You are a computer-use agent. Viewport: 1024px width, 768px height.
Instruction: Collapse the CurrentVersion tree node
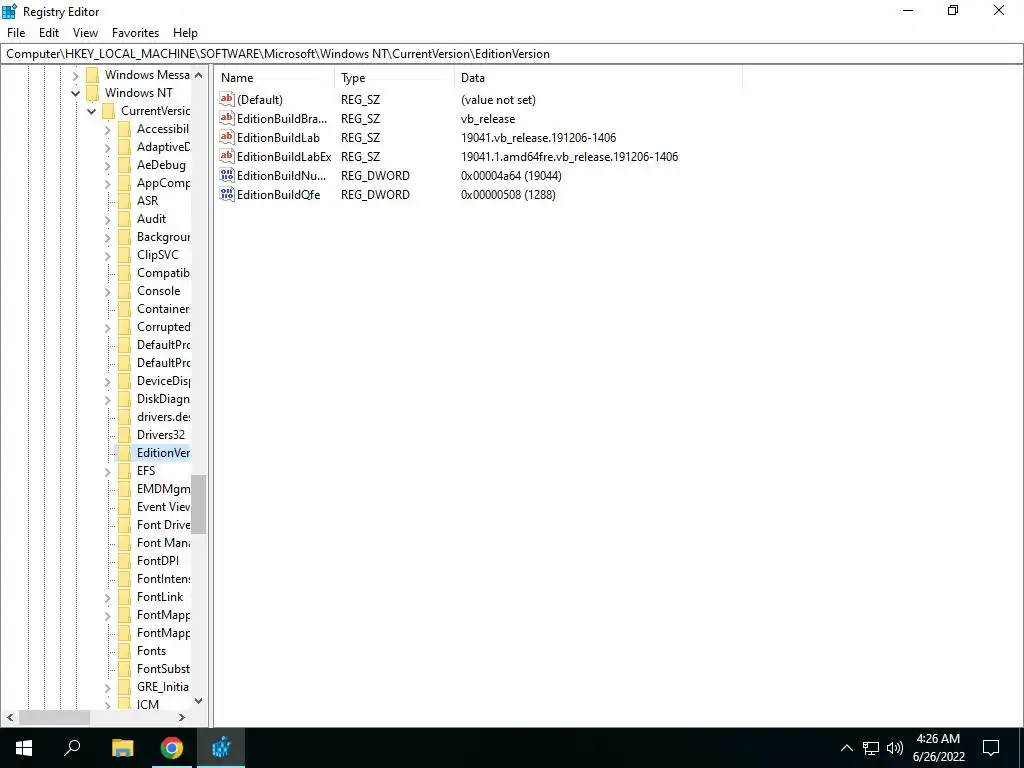[x=91, y=111]
